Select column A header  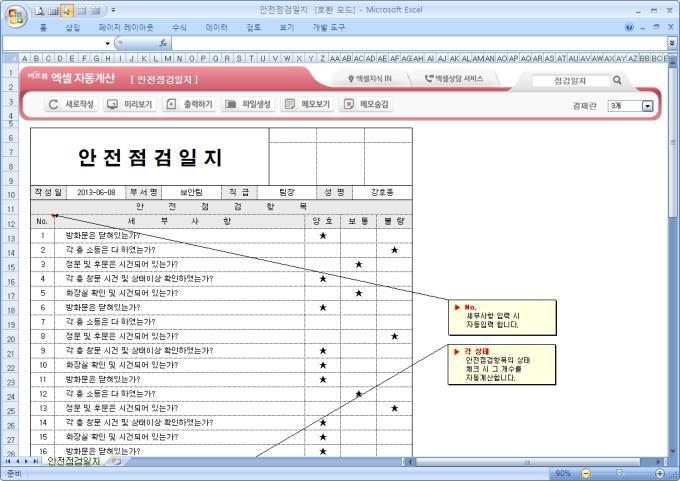(24, 58)
